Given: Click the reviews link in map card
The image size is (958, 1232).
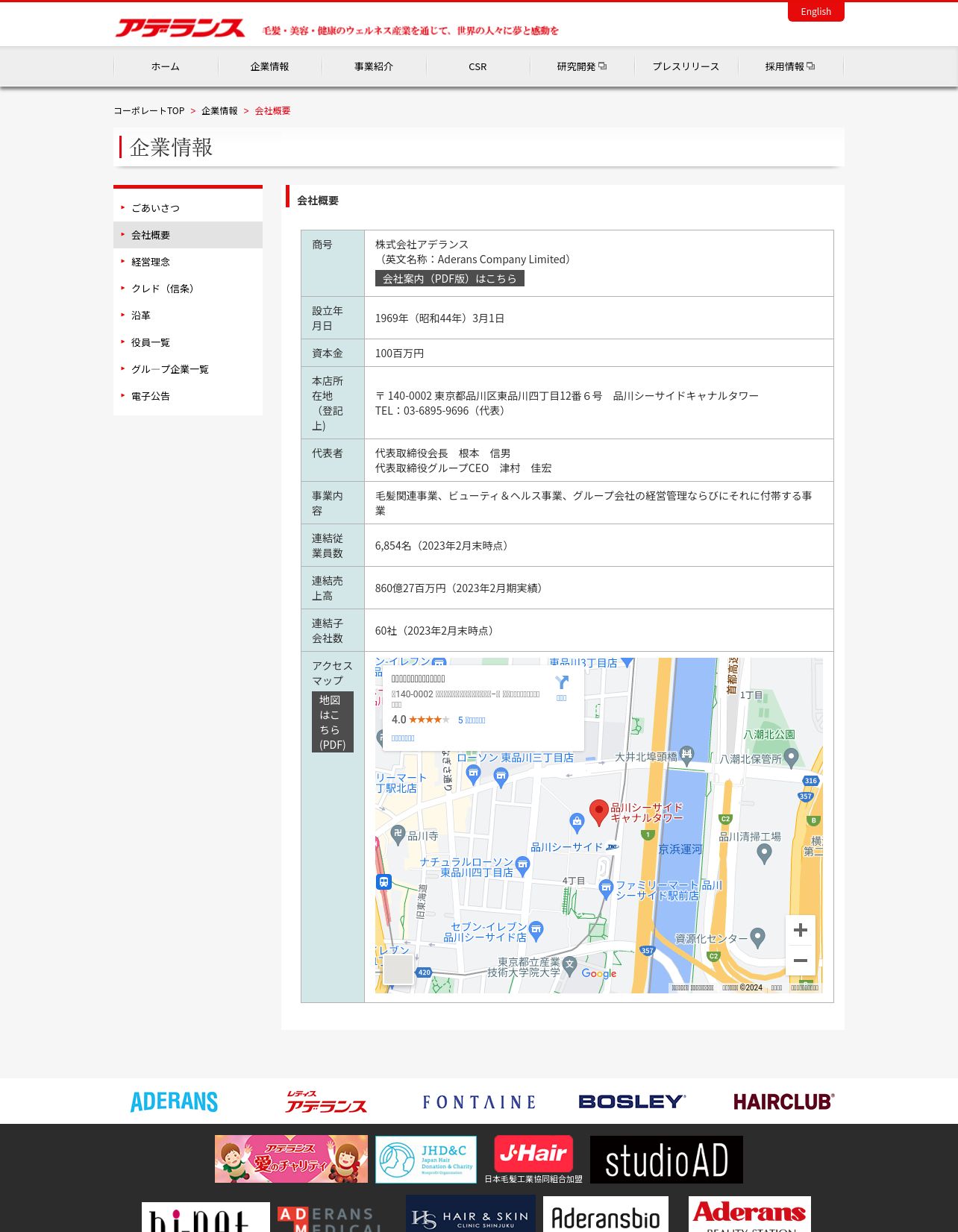Looking at the screenshot, I should [472, 720].
